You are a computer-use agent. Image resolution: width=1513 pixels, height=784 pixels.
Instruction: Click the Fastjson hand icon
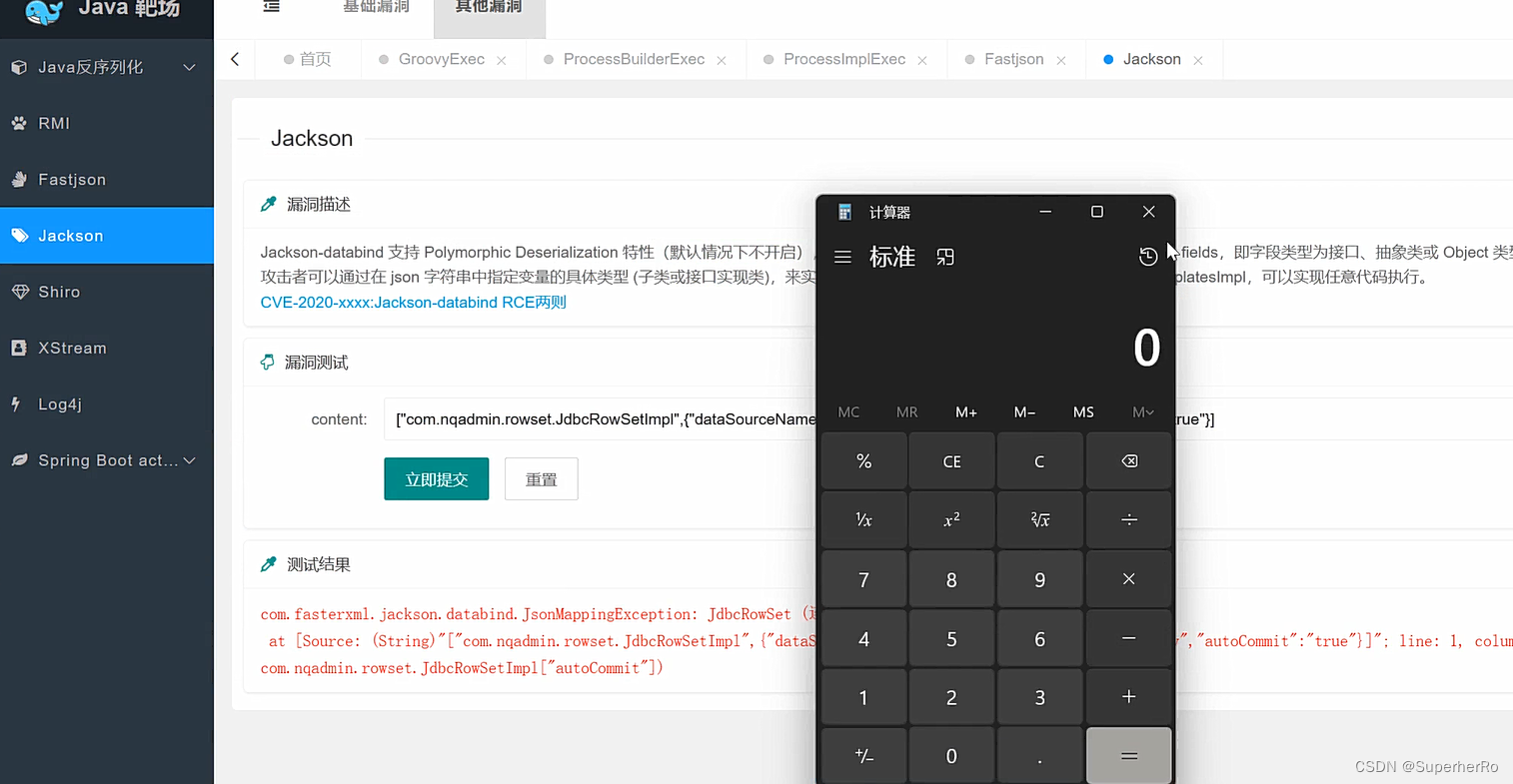tap(19, 180)
